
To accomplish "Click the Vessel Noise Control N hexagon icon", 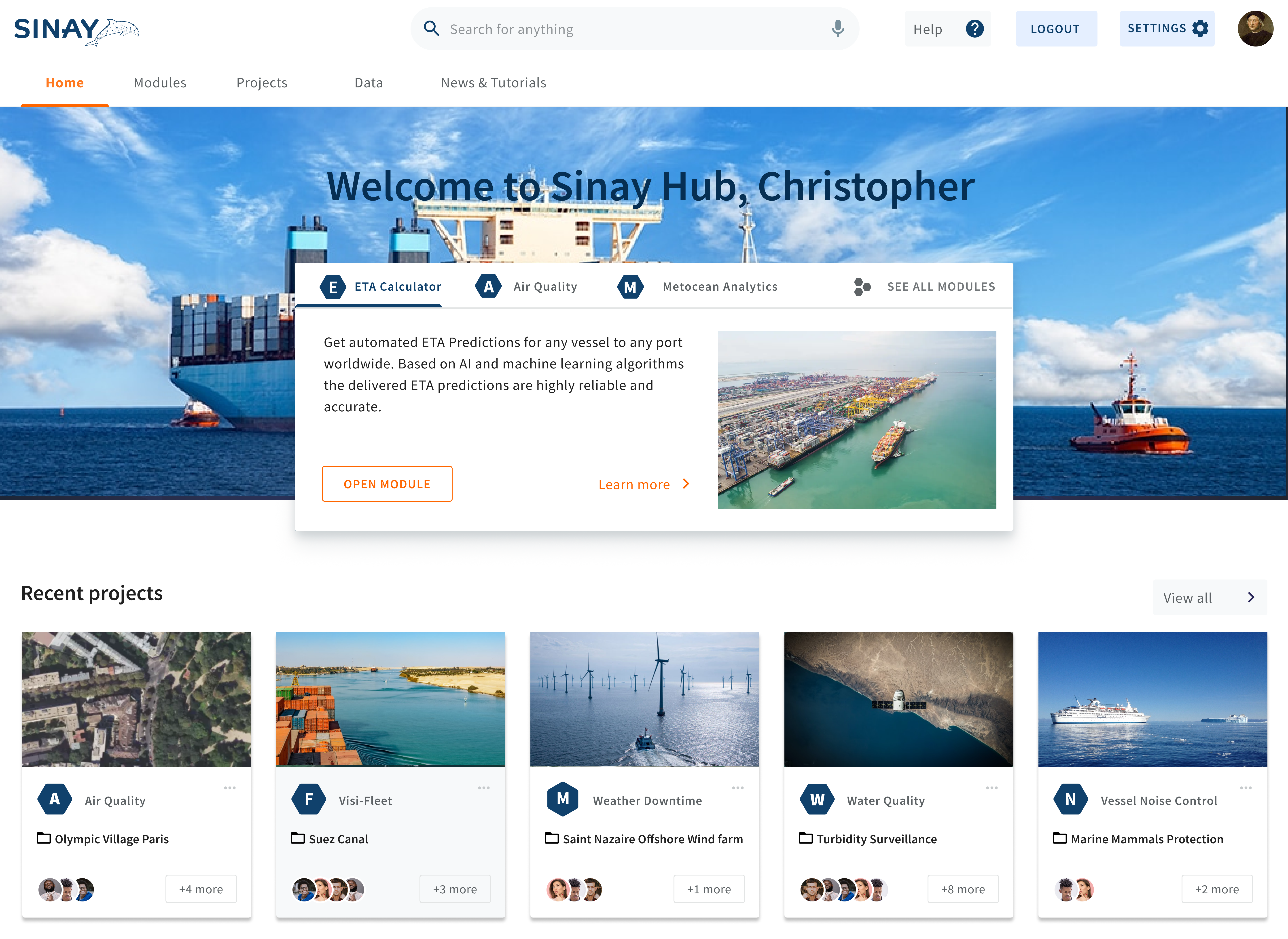I will pos(1071,799).
